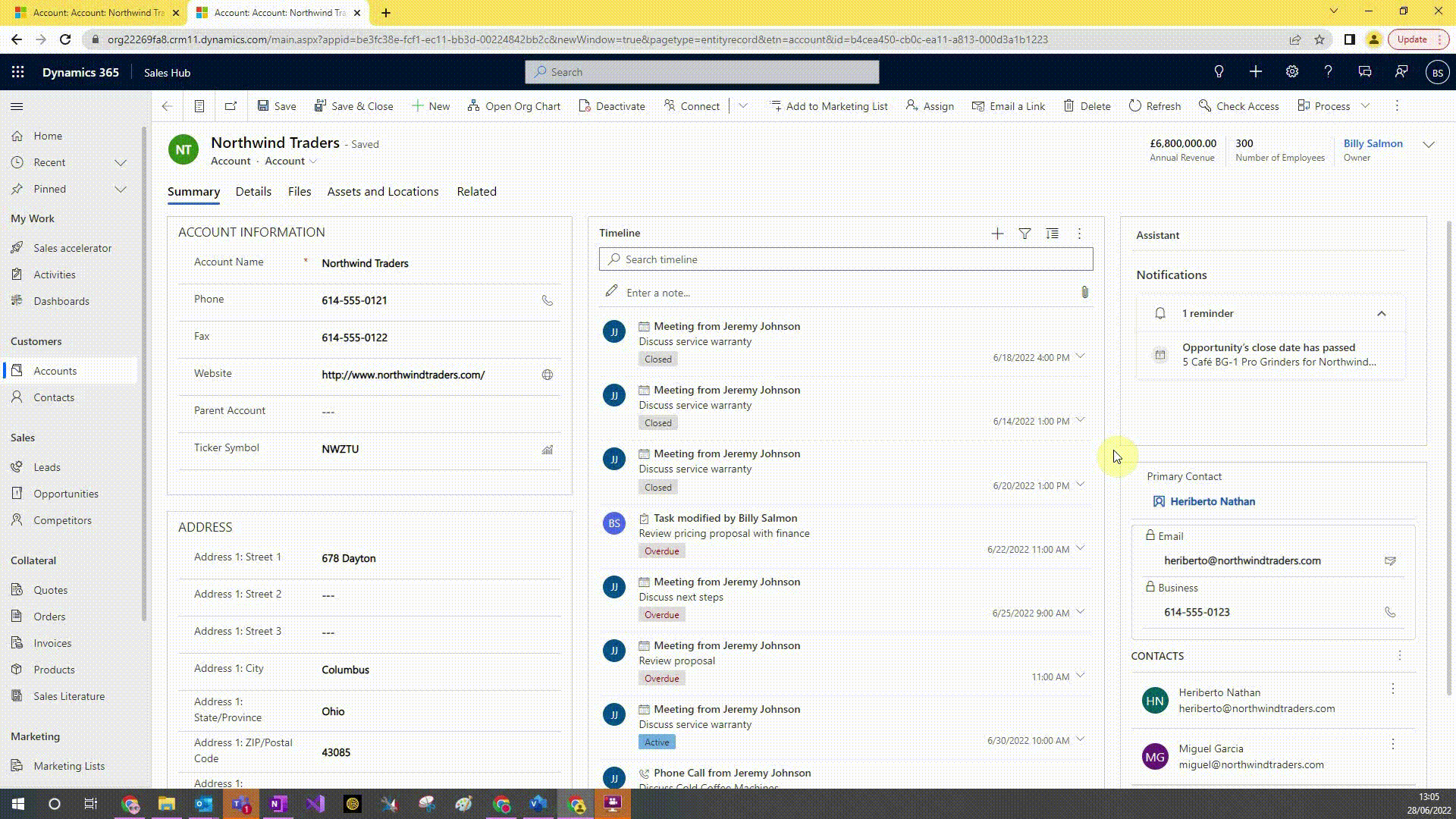Click the phone call icon next to 614-555-0121
Screen dimensions: 1456x819
point(547,300)
